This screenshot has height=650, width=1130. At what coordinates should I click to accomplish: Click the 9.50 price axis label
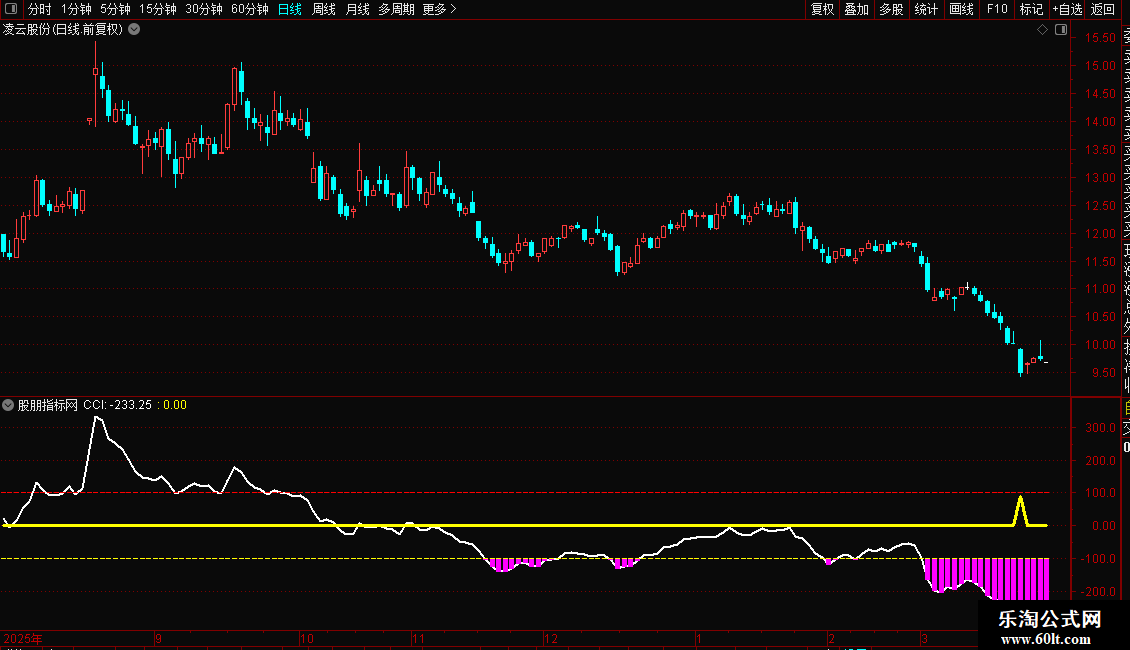[1103, 373]
